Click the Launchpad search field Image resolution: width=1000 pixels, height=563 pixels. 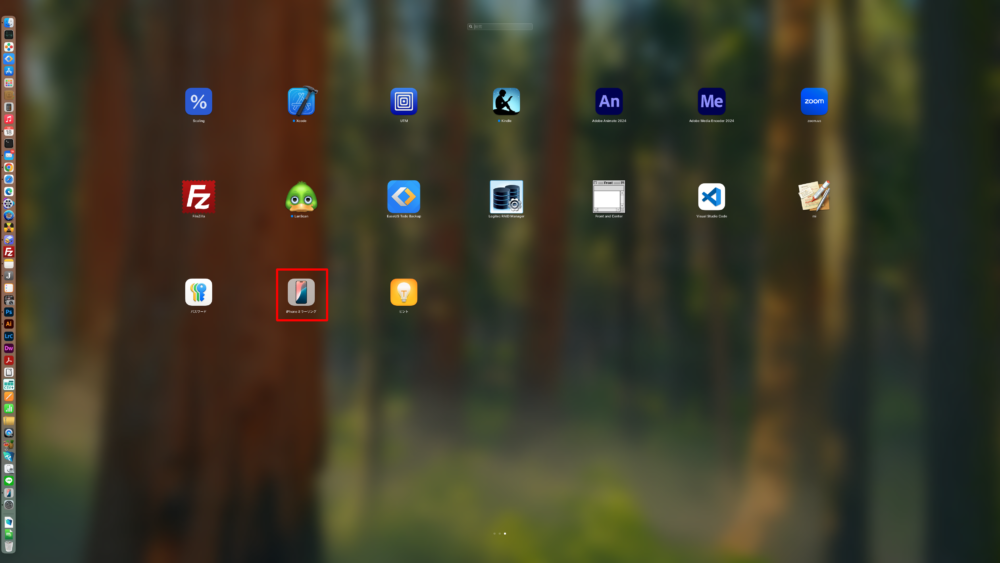[x=500, y=27]
